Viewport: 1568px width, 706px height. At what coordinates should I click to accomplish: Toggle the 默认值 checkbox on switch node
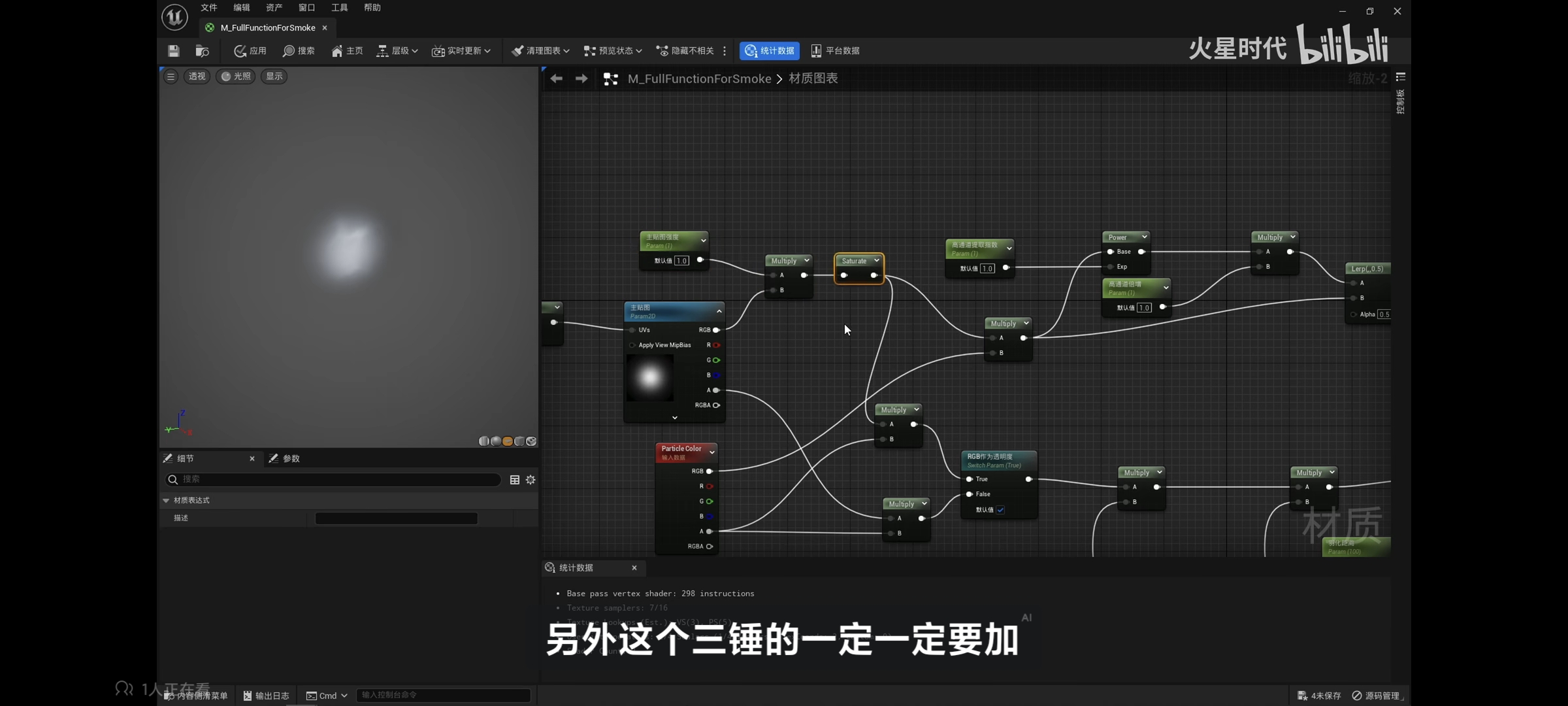(1000, 510)
